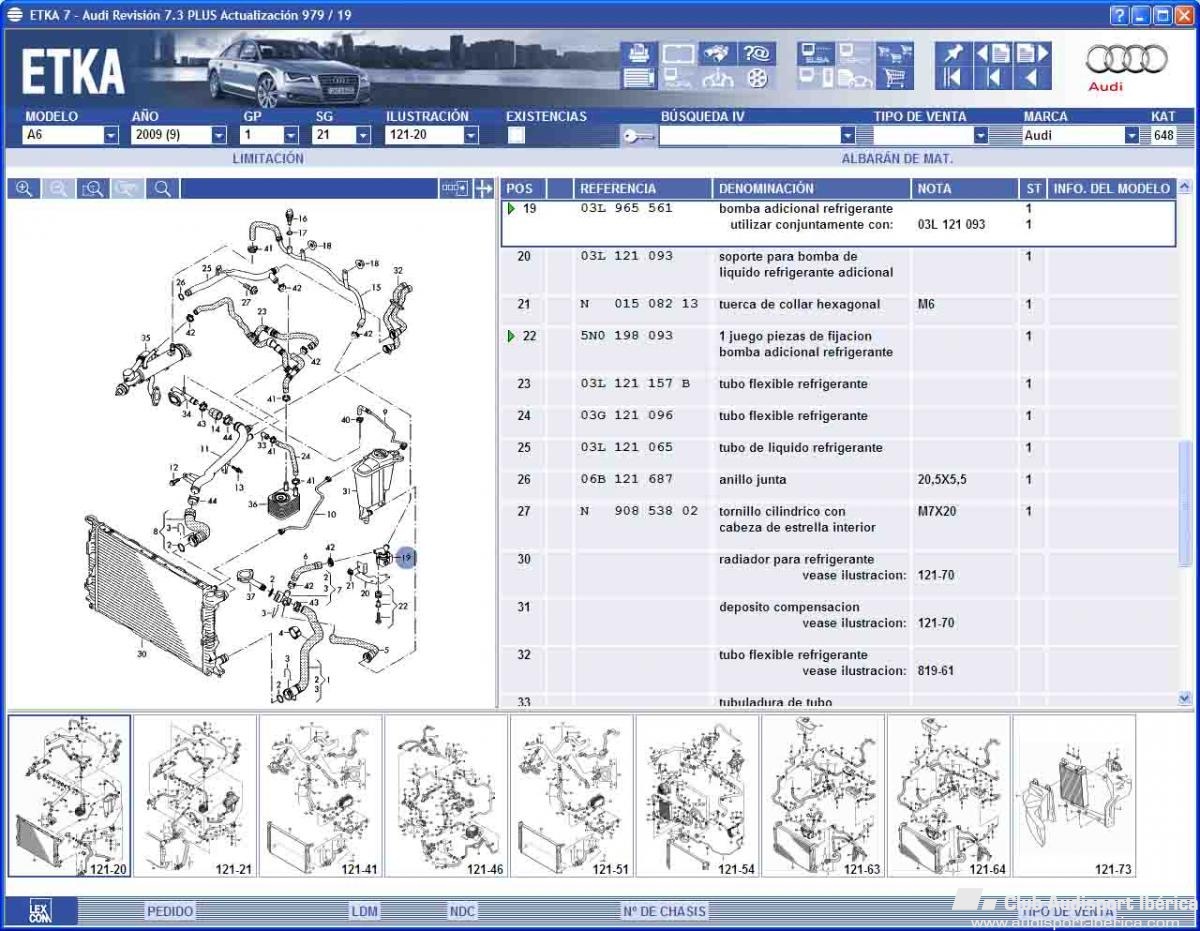Expand the Búsqueda IV dropdown
This screenshot has height=931, width=1200.
pyautogui.click(x=848, y=136)
